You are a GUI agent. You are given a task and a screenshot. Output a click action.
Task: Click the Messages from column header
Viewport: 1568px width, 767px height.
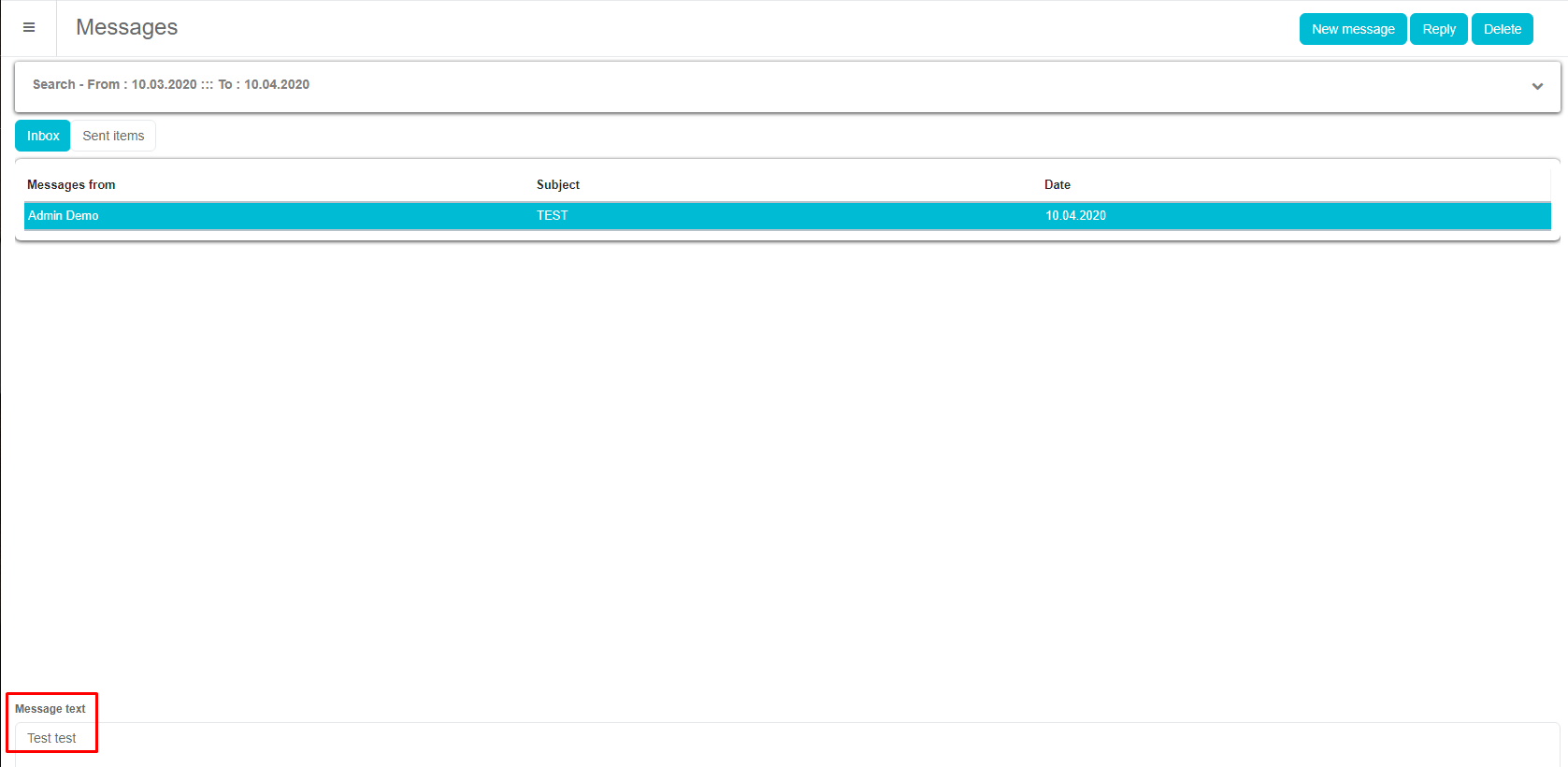[x=71, y=184]
